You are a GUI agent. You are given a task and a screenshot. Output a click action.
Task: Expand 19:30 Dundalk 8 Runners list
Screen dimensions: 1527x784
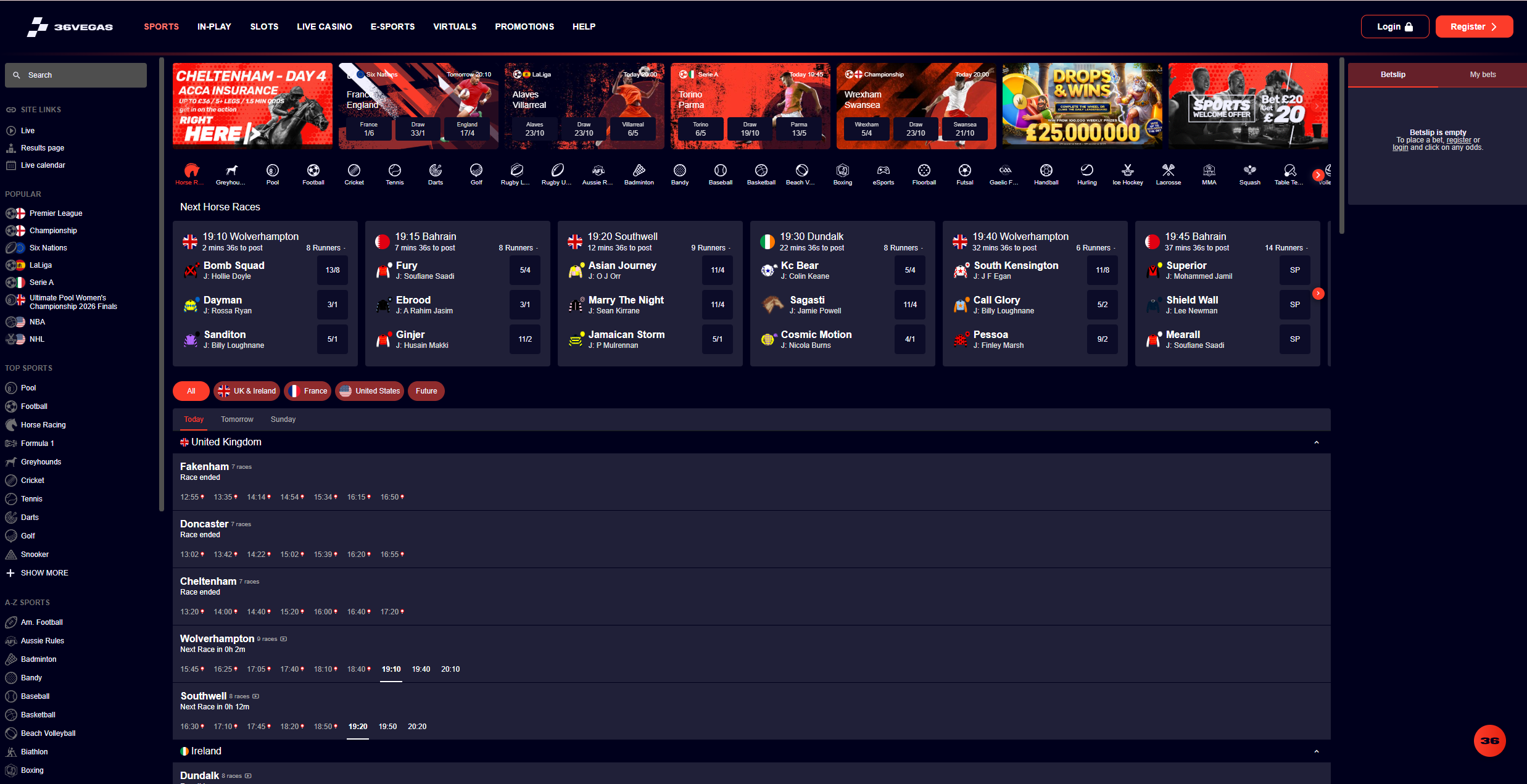tap(903, 248)
